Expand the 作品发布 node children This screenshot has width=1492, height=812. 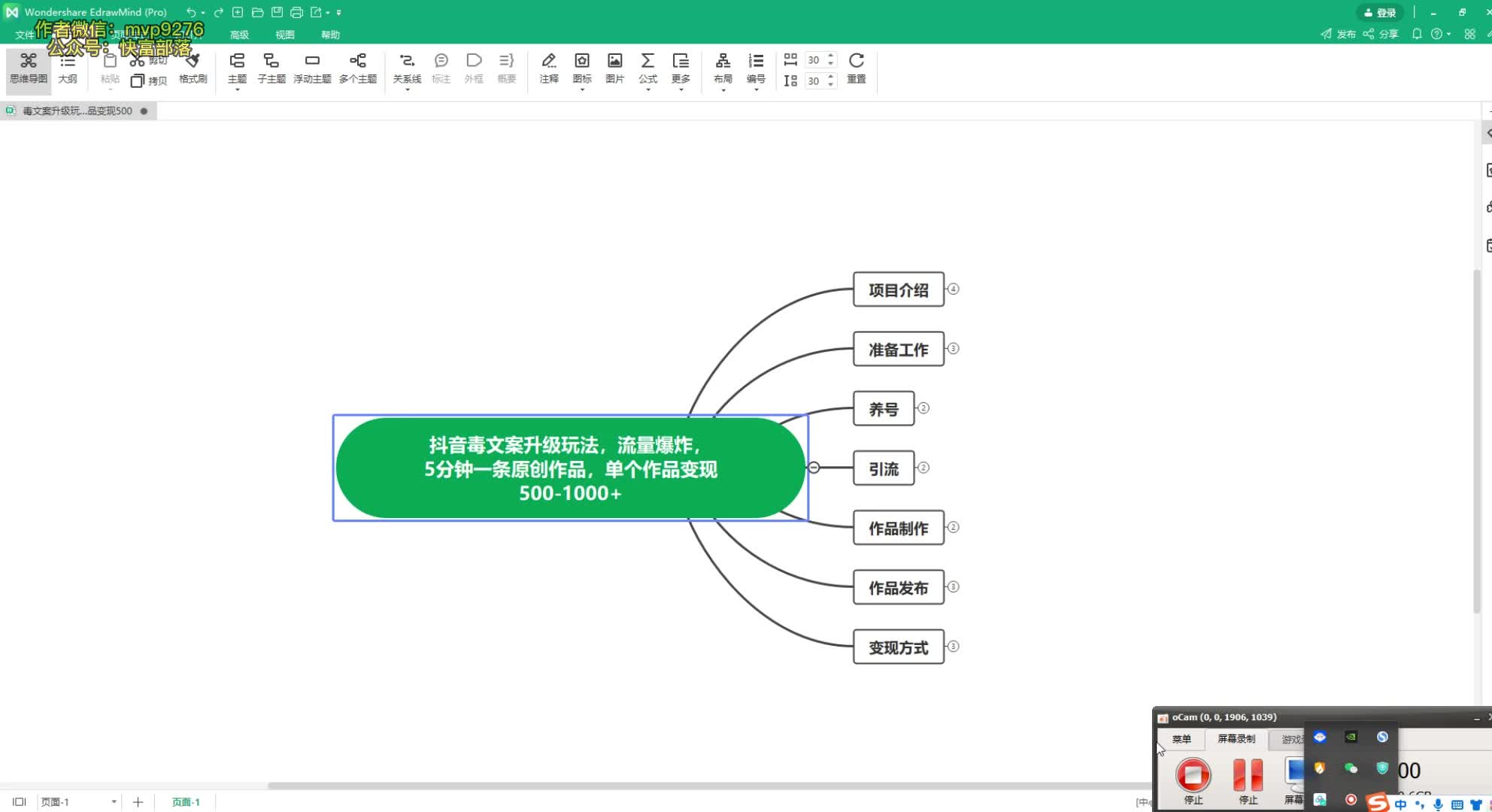pos(953,586)
